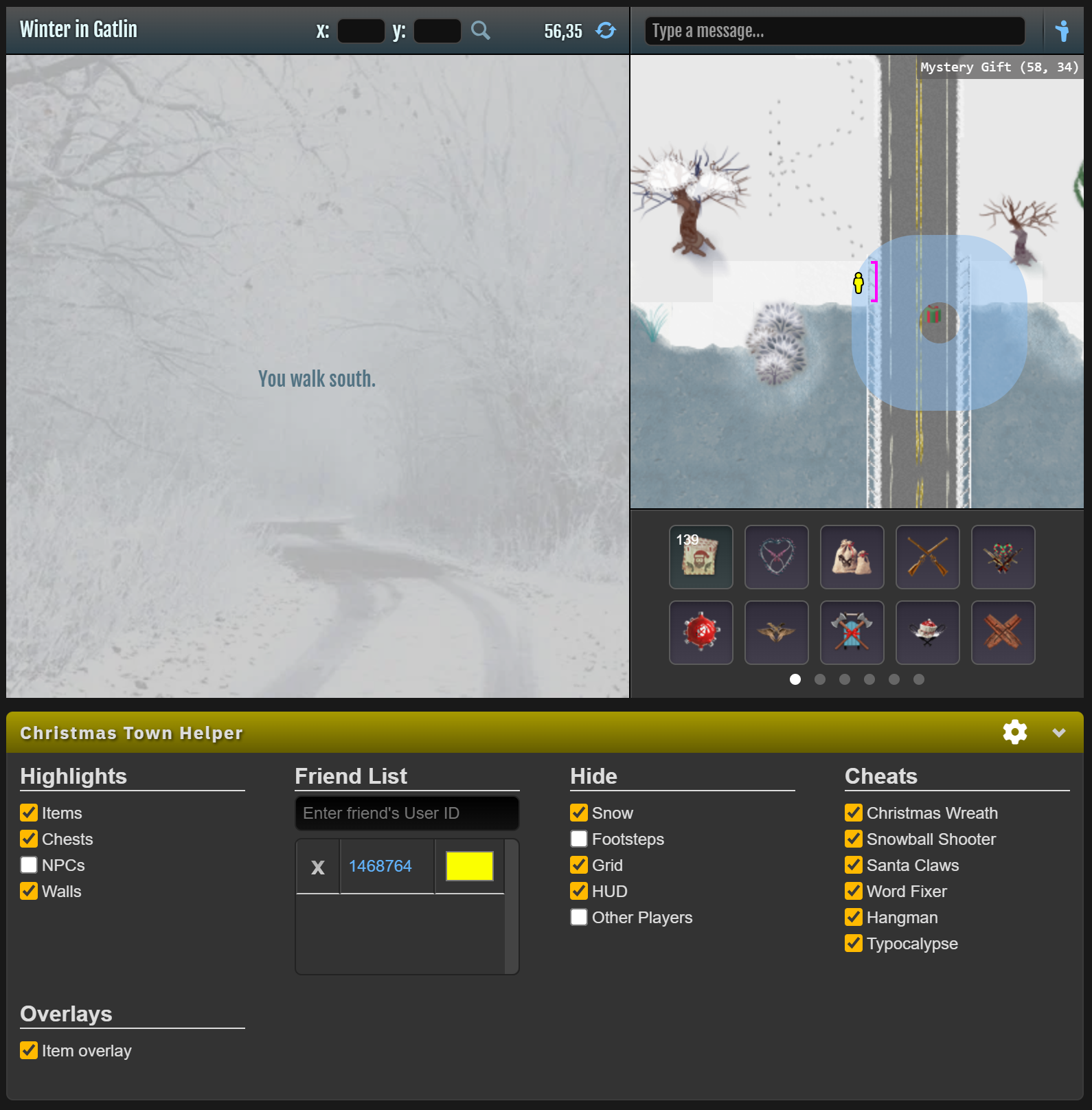Viewport: 1092px width, 1110px height.
Task: Click the blue person icon beside chat
Action: (x=1062, y=31)
